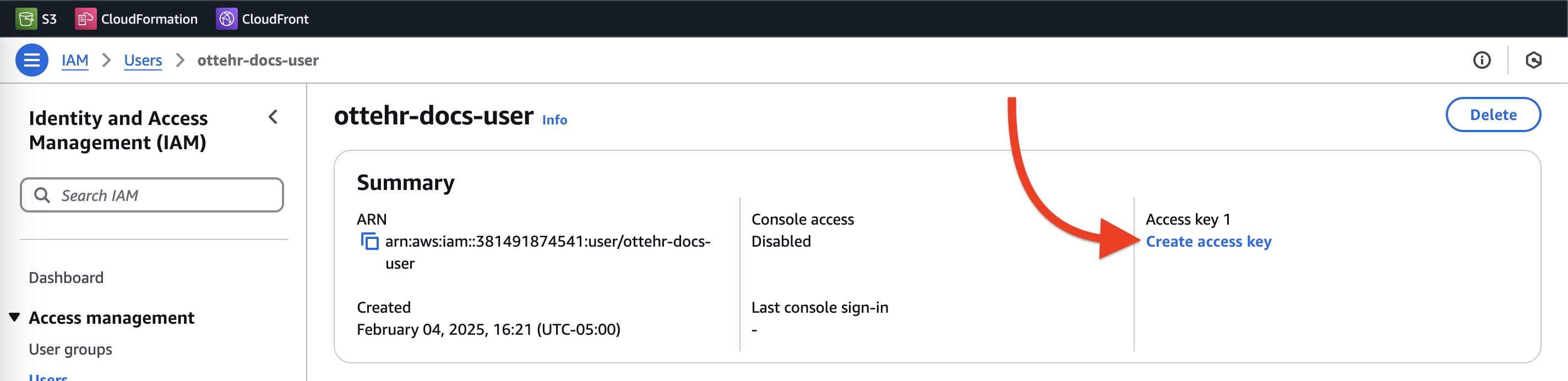Select Users at the sidebar bottom
The image size is (1568, 381).
point(48,377)
